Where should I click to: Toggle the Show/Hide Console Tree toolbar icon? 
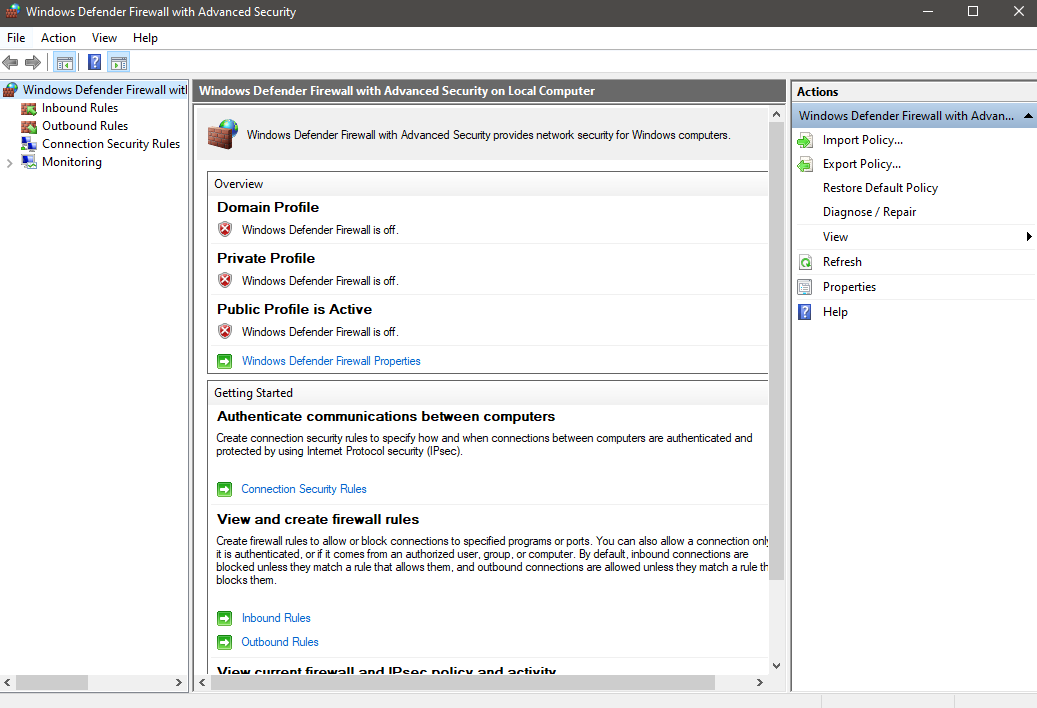pyautogui.click(x=65, y=63)
